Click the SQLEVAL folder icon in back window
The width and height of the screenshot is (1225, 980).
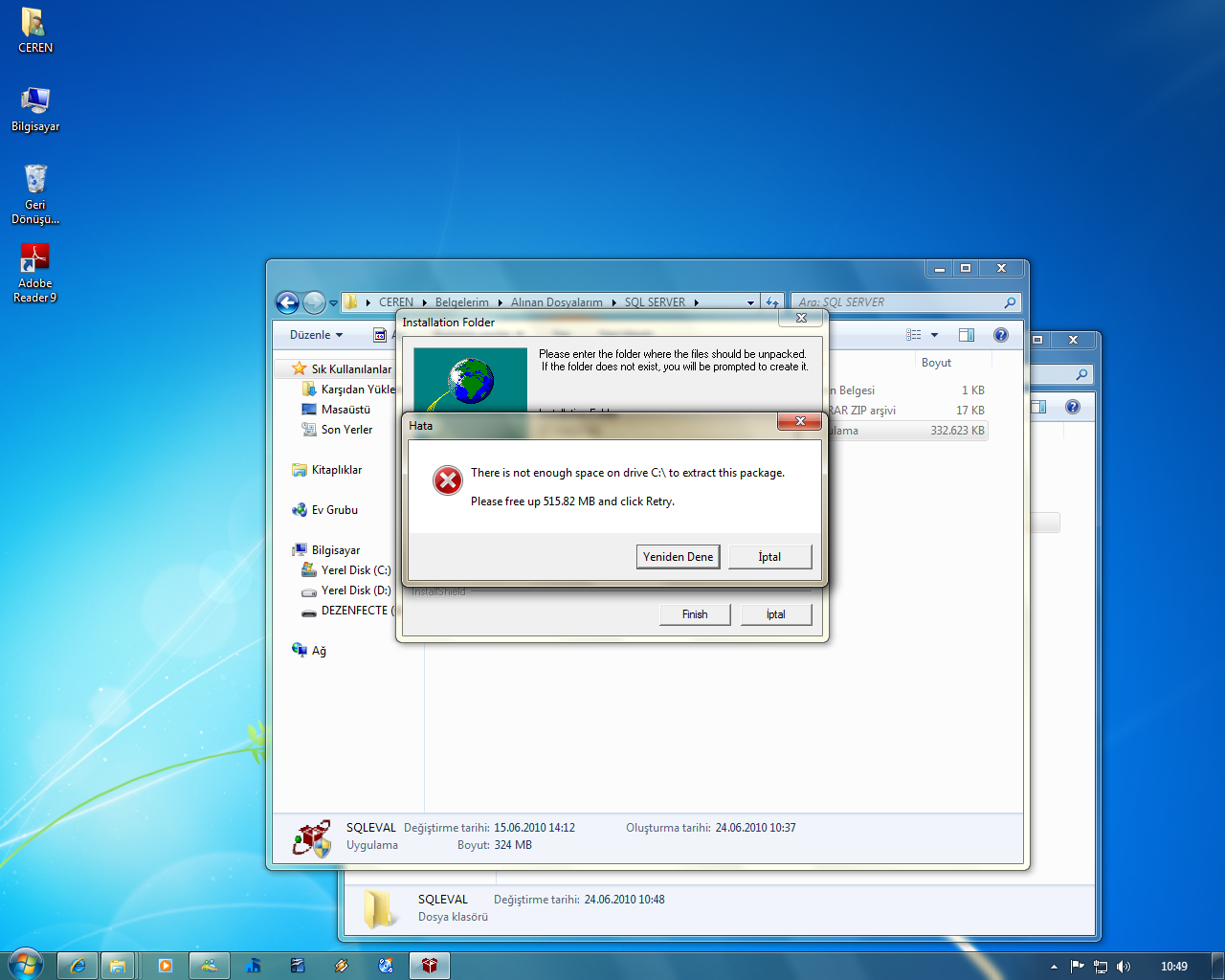[x=379, y=908]
